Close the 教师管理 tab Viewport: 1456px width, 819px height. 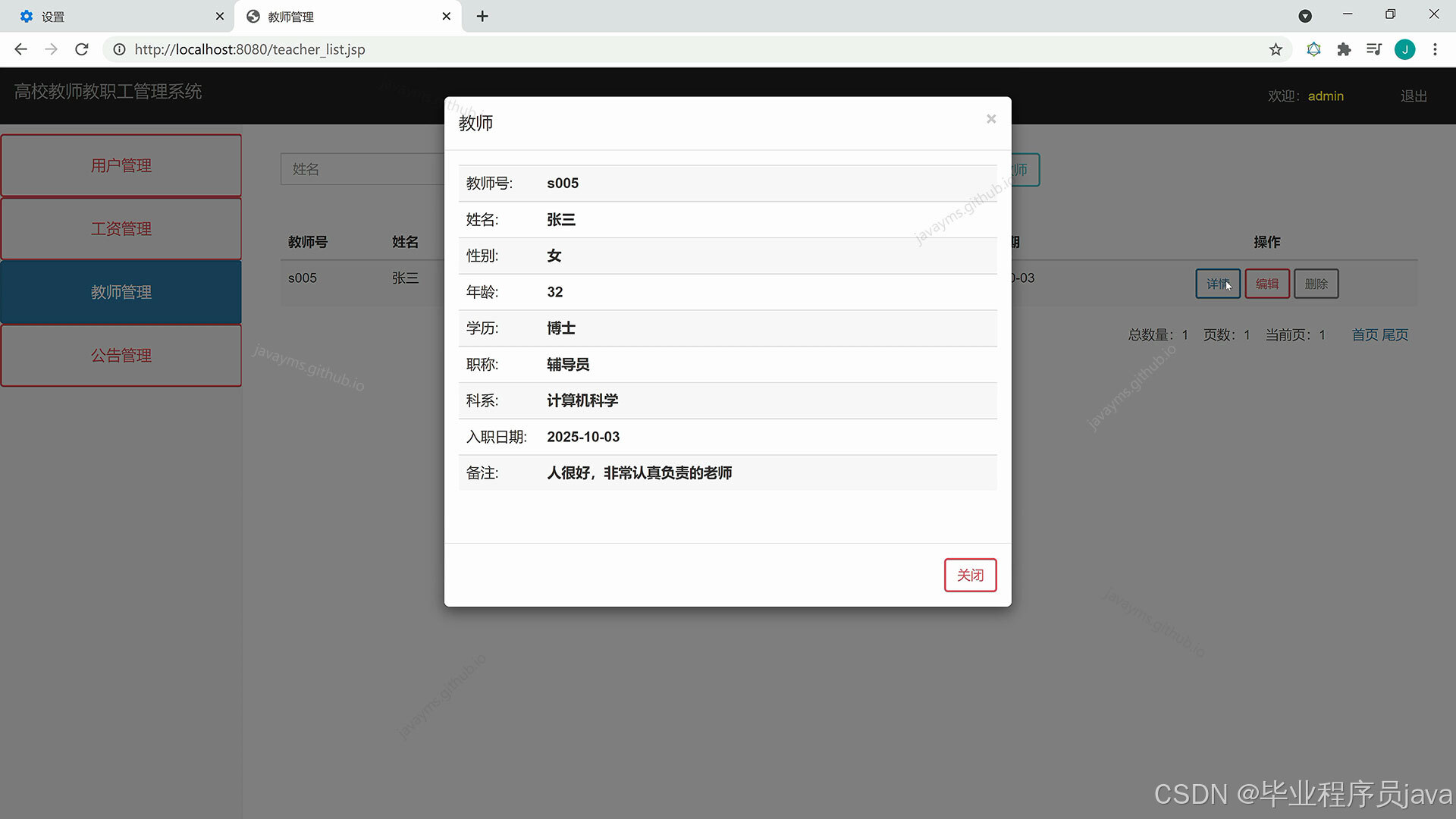pyautogui.click(x=446, y=16)
